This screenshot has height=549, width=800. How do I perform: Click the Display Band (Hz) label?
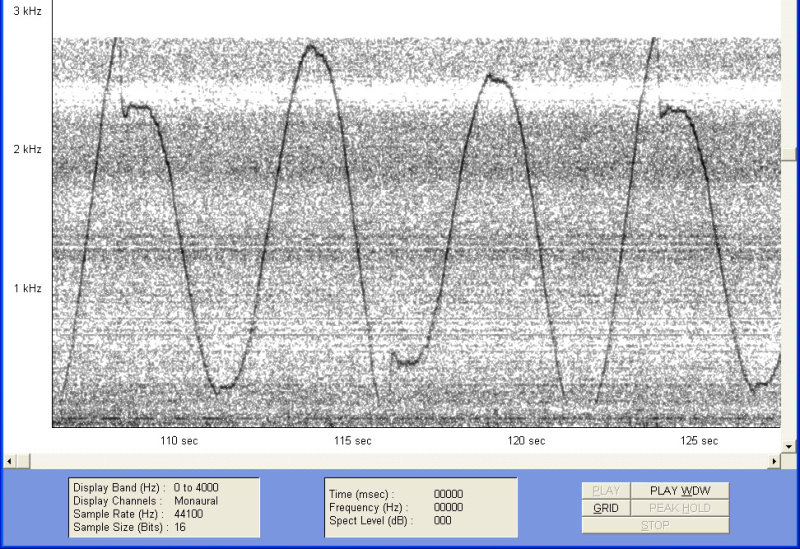click(119, 487)
